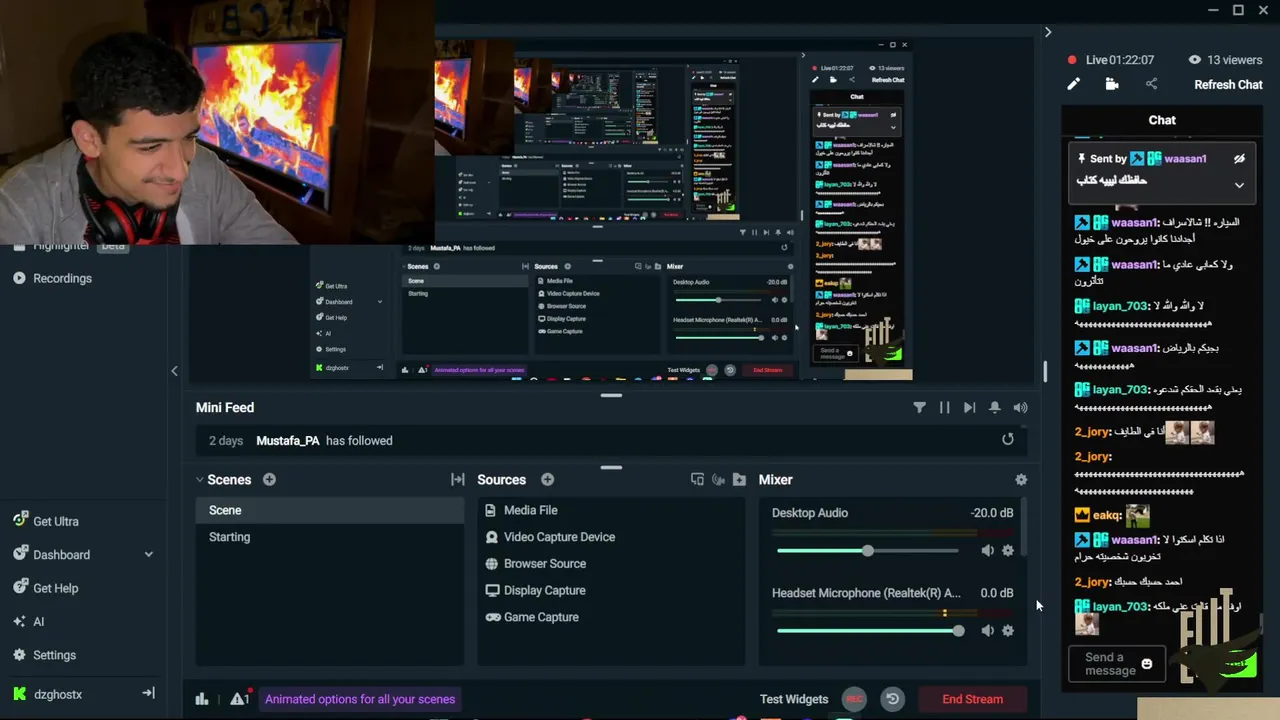Pause the Mini Feed alert queue
This screenshot has height=720, width=1280.
[944, 408]
